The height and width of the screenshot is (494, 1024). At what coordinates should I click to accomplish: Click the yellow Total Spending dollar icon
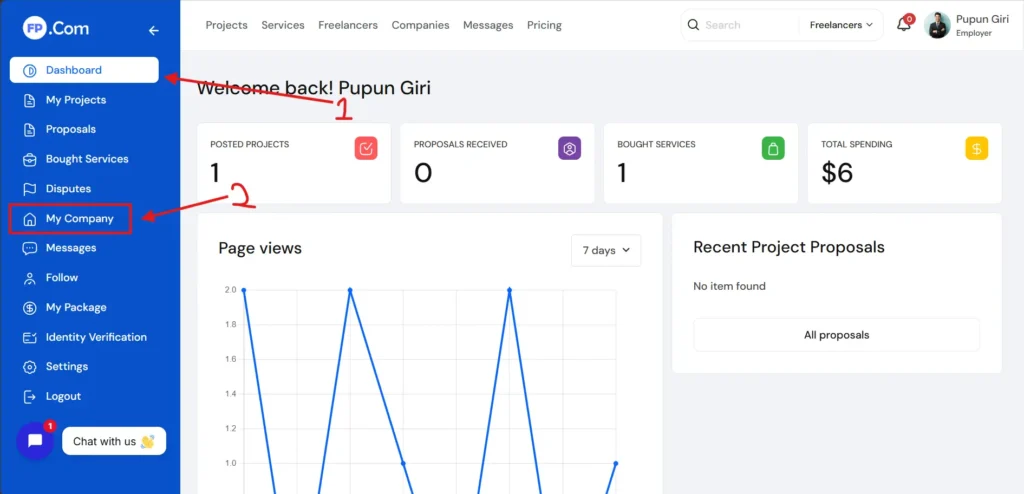[976, 149]
